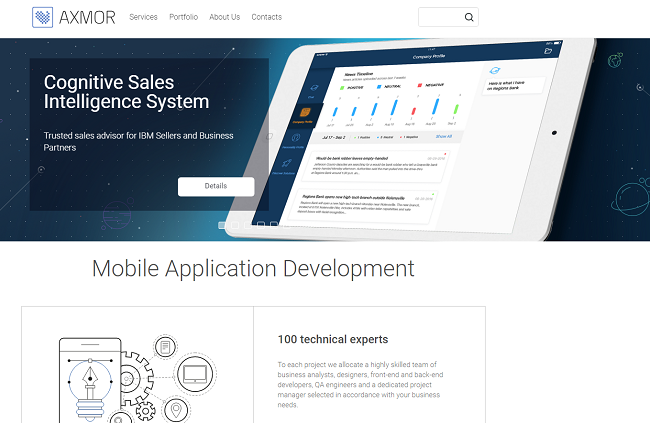Open the Contacts page

pyautogui.click(x=266, y=17)
